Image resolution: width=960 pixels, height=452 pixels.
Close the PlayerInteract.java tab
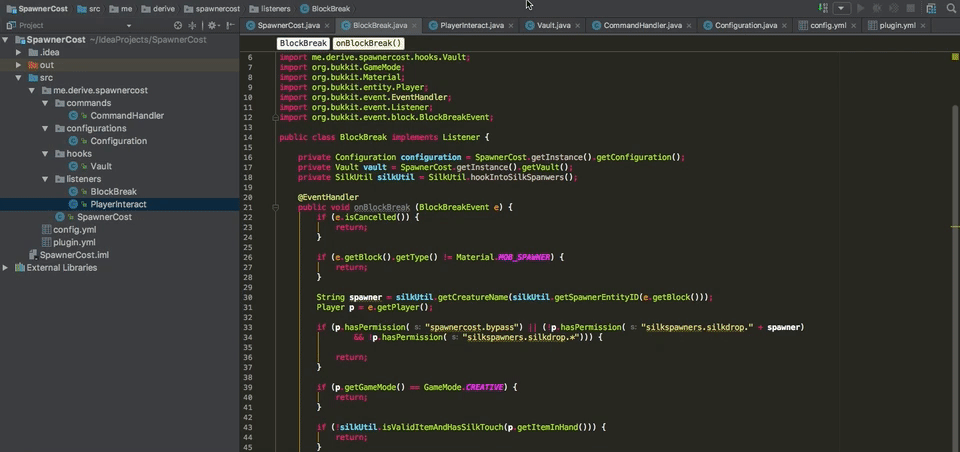click(512, 26)
